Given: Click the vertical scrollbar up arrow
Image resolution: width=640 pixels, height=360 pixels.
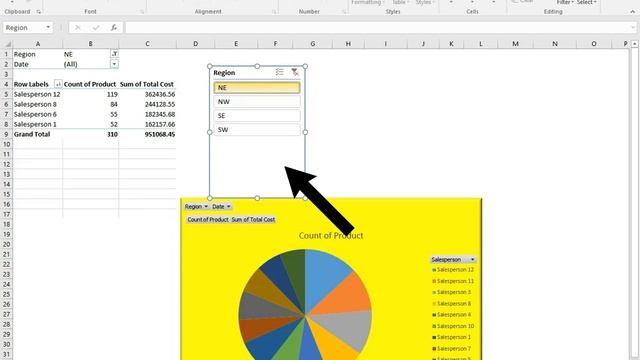Looking at the screenshot, I should click(x=635, y=44).
